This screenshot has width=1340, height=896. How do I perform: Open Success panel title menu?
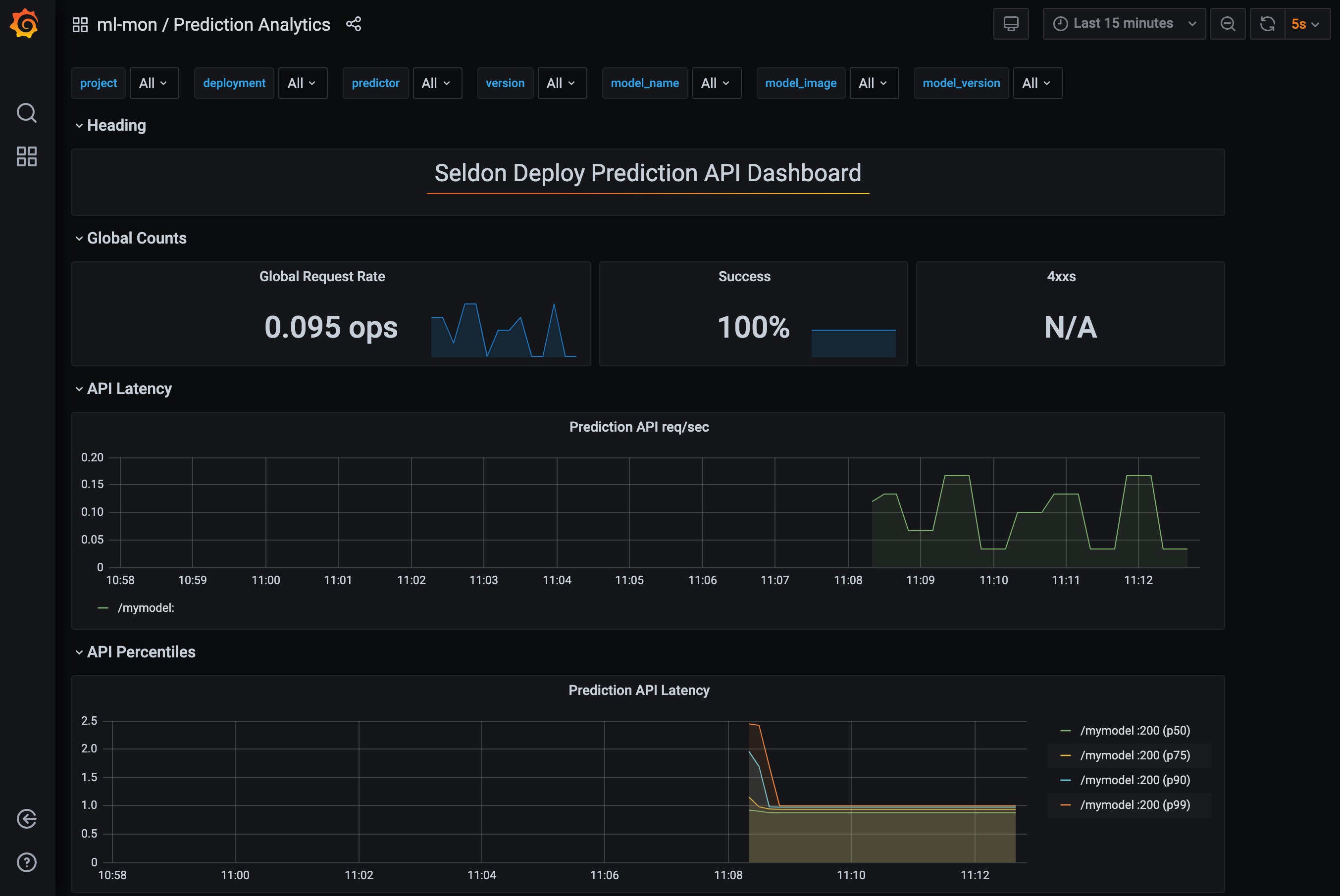[x=744, y=277]
